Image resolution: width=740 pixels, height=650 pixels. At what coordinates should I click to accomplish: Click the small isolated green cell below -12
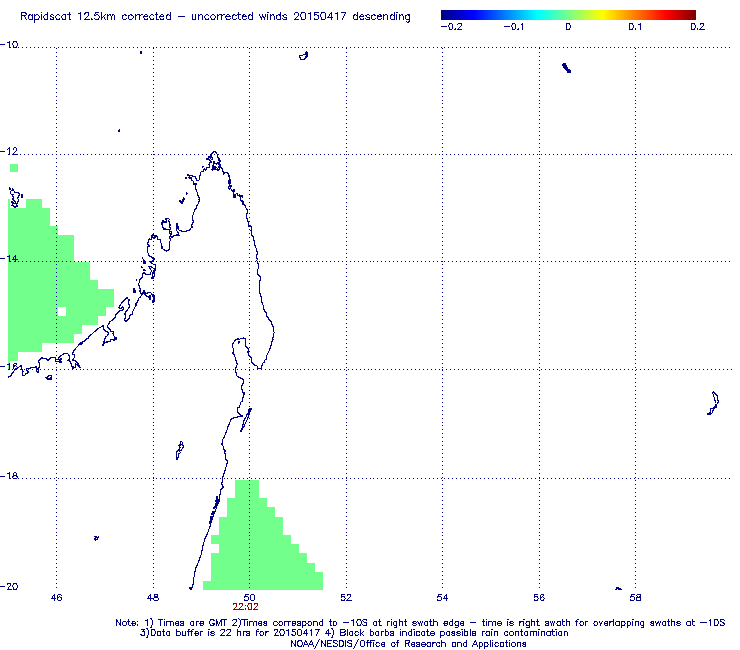pyautogui.click(x=14, y=168)
